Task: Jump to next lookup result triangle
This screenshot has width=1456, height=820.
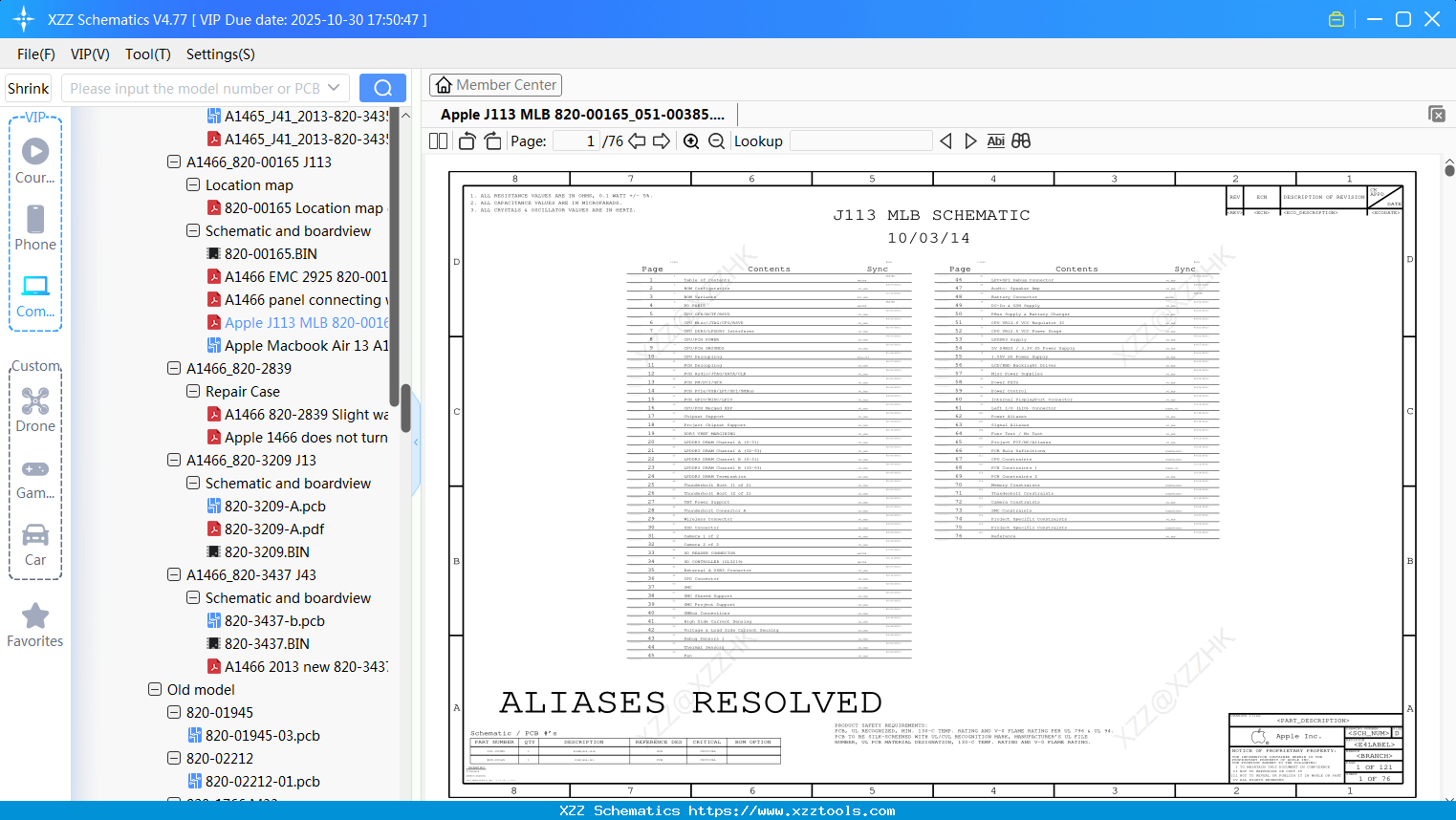Action: (x=970, y=140)
